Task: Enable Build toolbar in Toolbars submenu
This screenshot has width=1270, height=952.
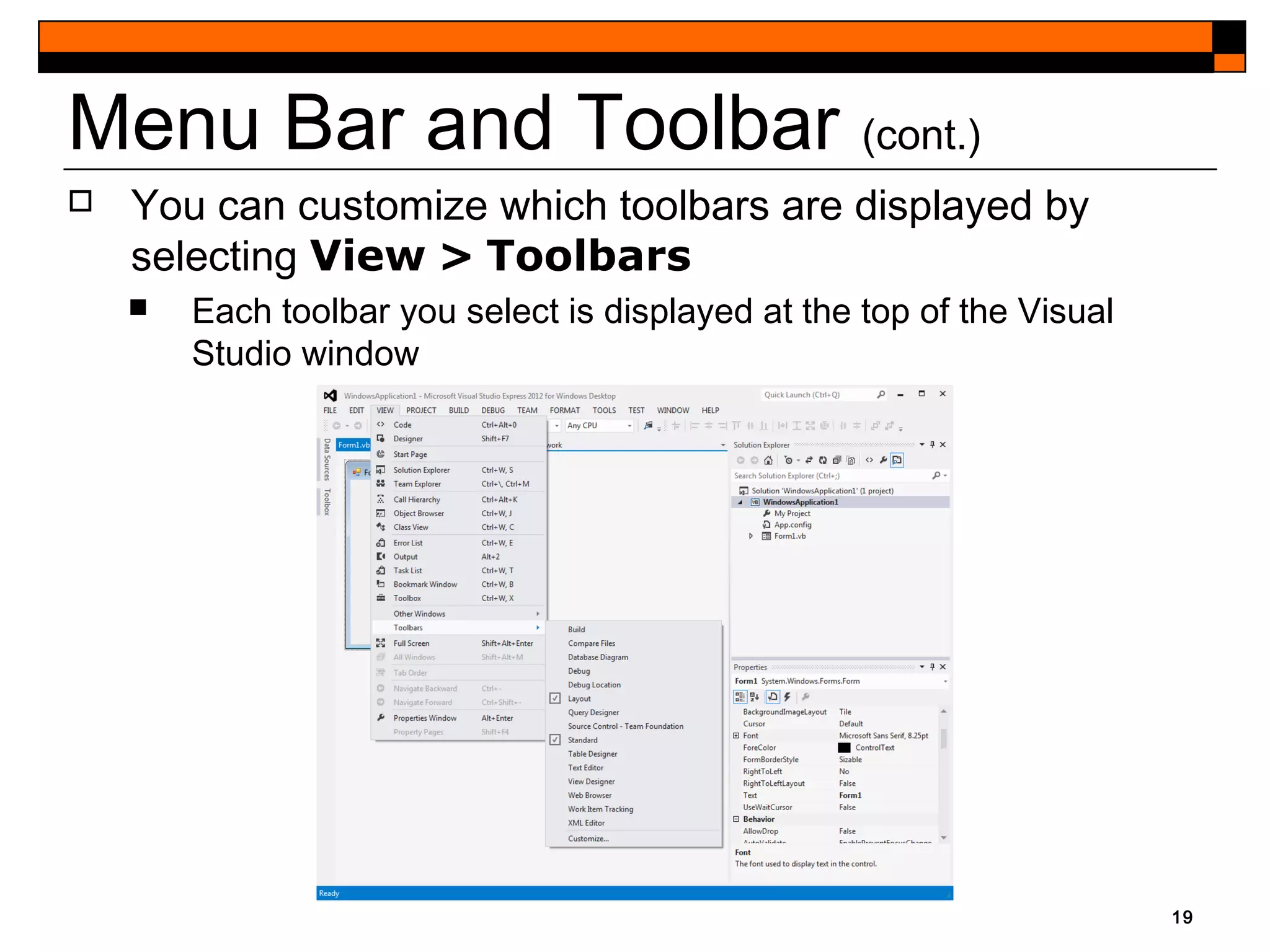Action: click(634, 629)
